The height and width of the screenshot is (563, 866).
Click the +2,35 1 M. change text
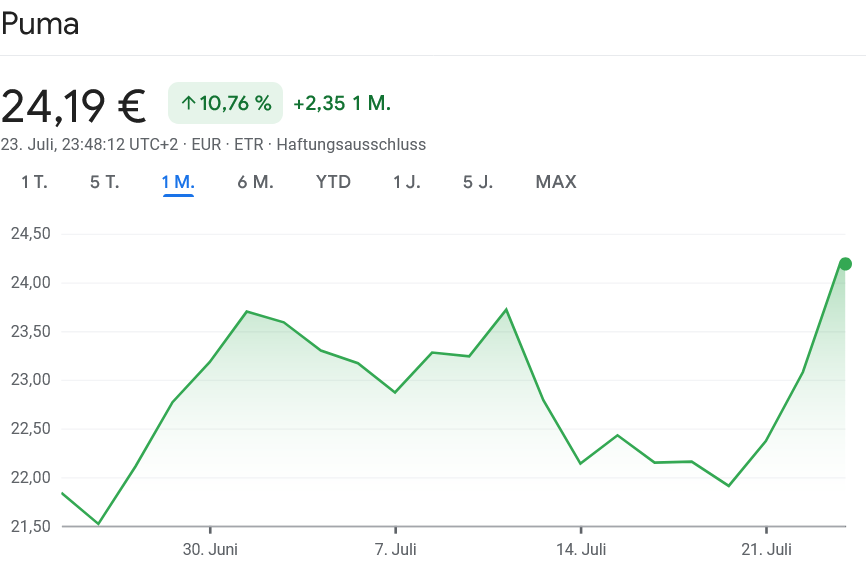341,103
